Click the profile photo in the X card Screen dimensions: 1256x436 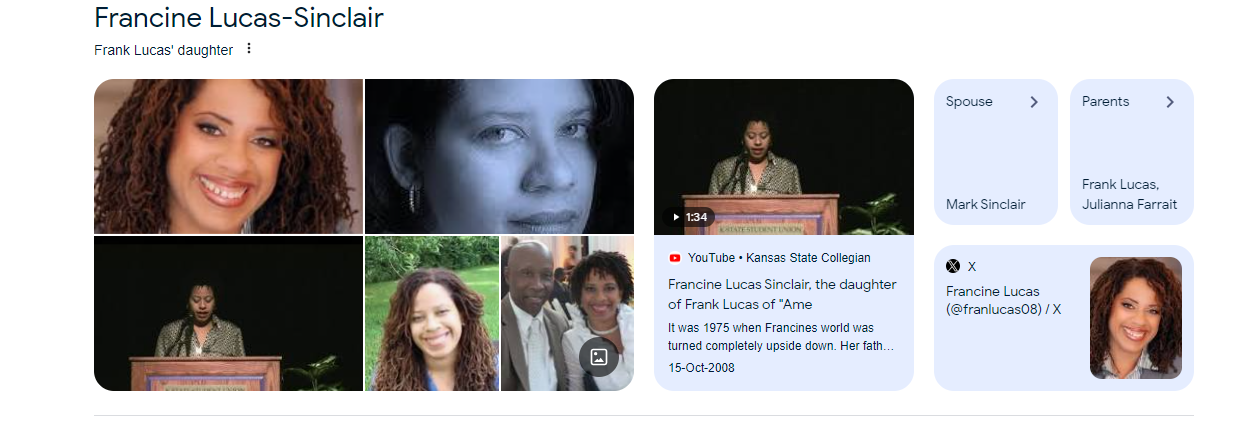(x=1136, y=318)
